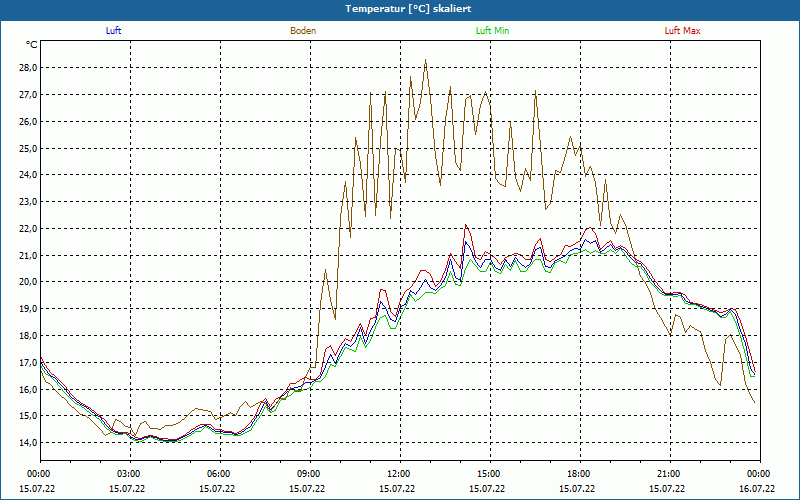Click the 03:00 time axis label
800x500 pixels.
tap(129, 474)
